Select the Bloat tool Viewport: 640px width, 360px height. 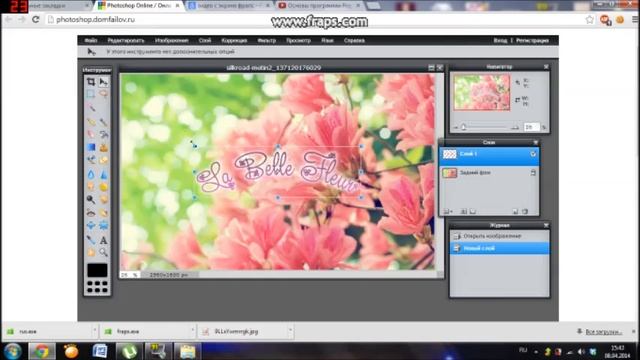point(91,225)
